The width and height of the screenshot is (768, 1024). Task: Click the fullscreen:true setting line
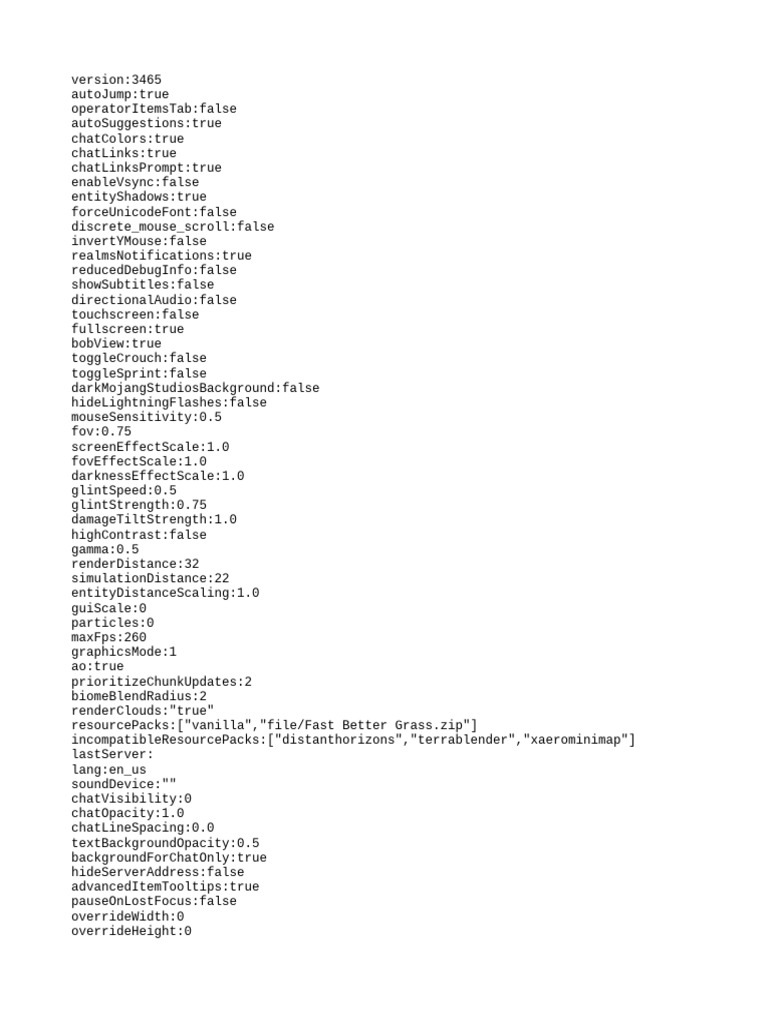(x=127, y=328)
